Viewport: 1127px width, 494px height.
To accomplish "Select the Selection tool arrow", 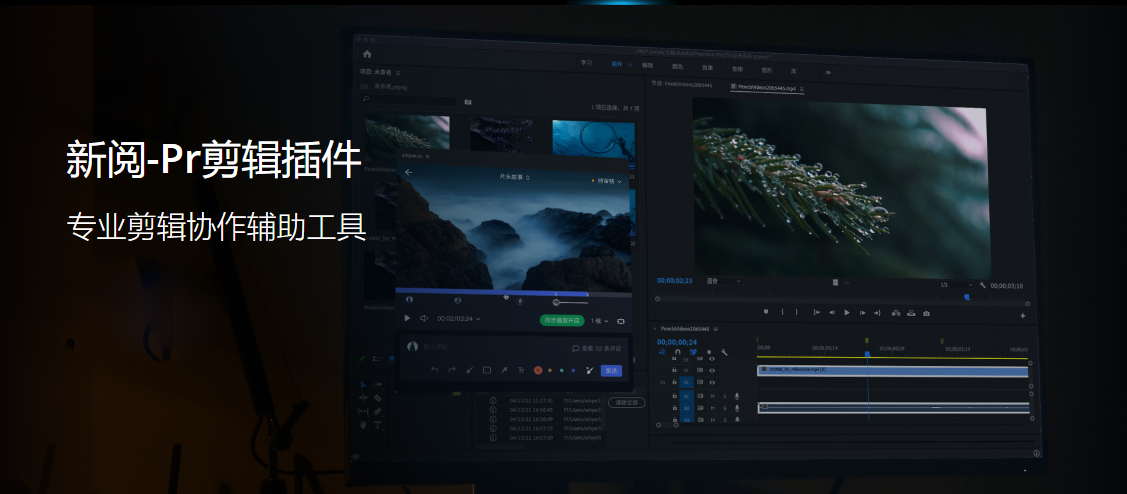I will point(363,385).
